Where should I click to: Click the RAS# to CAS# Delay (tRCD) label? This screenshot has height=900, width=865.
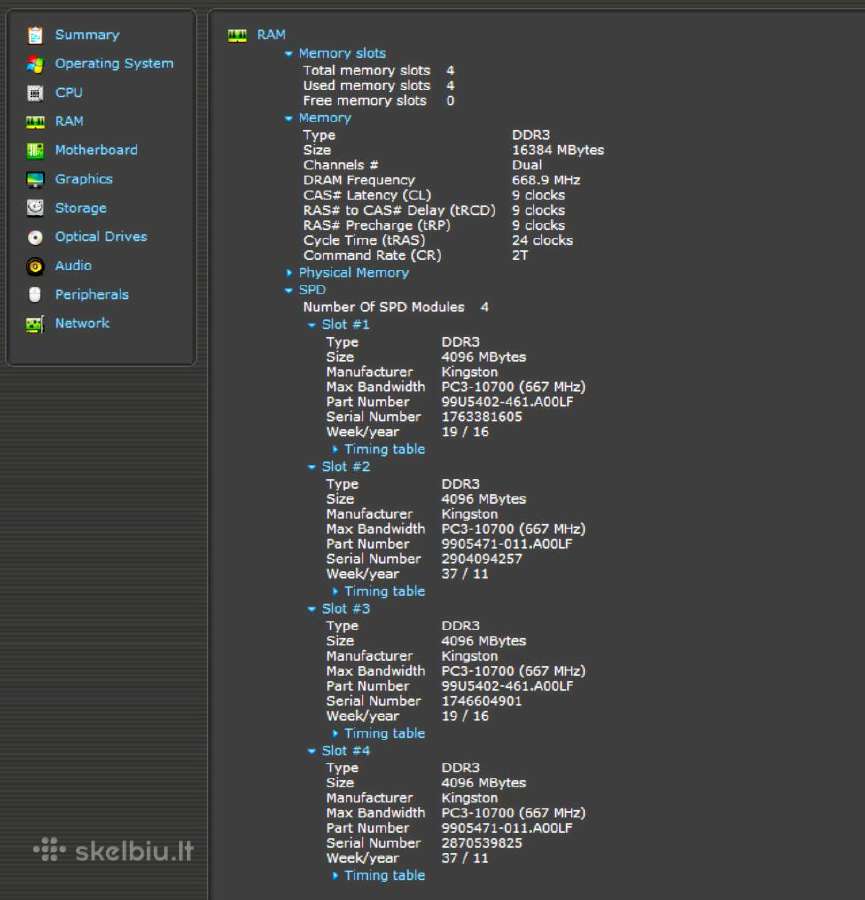pos(399,210)
